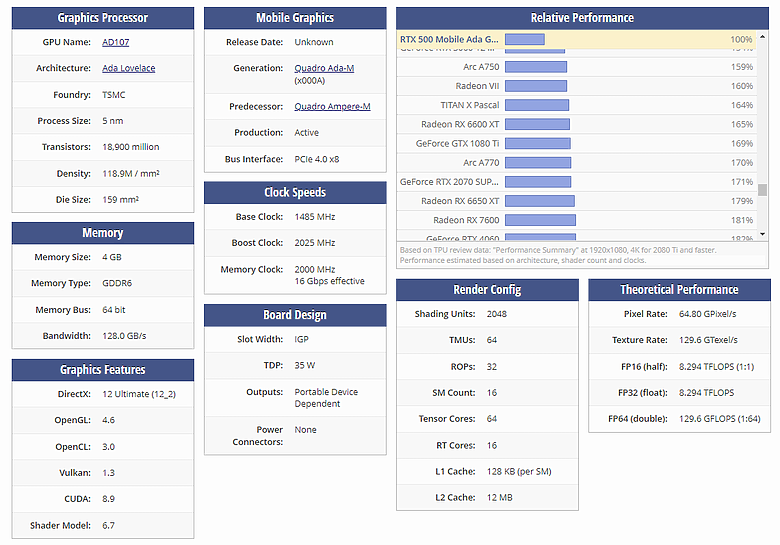Click the 181% performance value
780x545 pixels.
(x=742, y=220)
